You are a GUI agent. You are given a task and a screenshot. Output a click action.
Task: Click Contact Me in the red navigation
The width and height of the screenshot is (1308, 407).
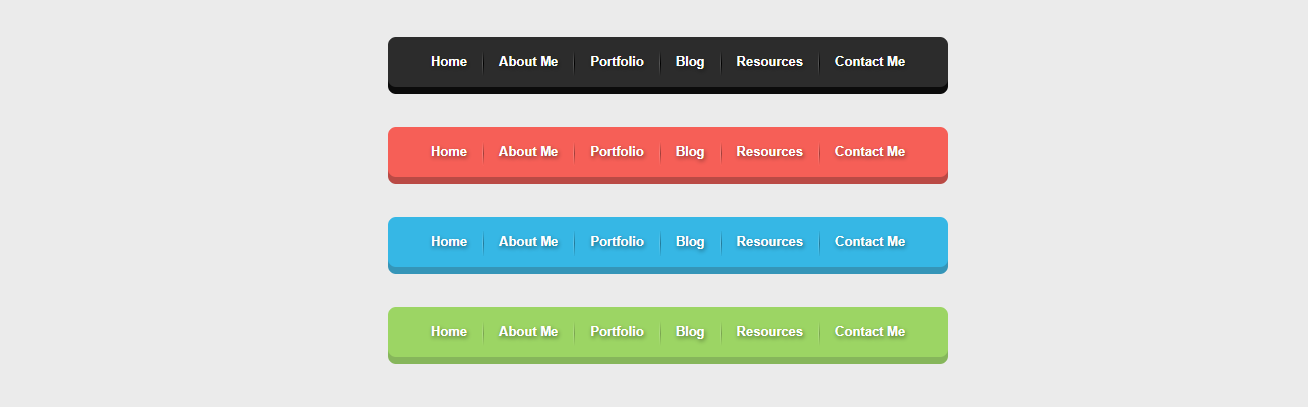[x=870, y=152]
